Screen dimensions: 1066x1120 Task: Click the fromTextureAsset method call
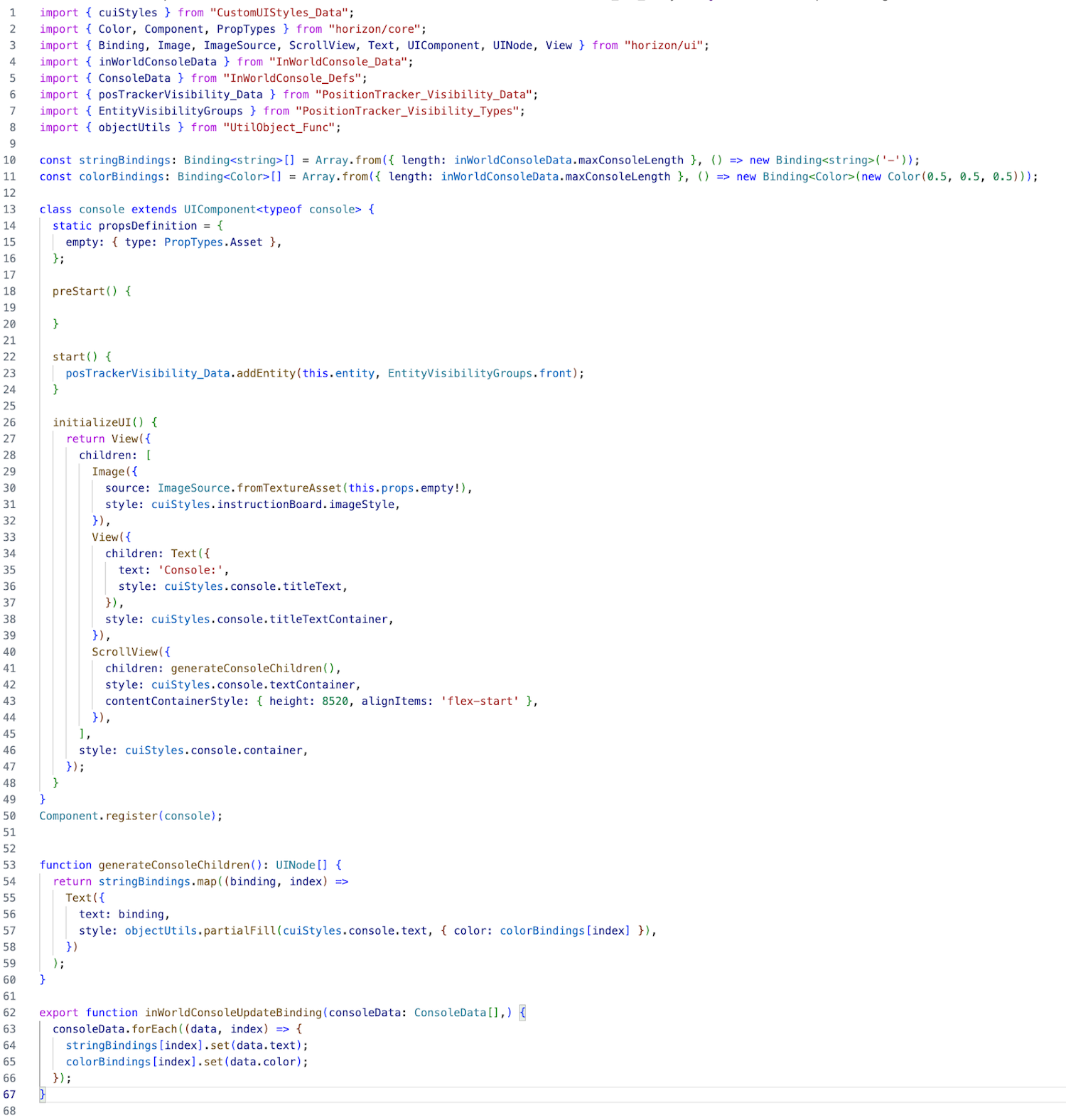(x=289, y=488)
